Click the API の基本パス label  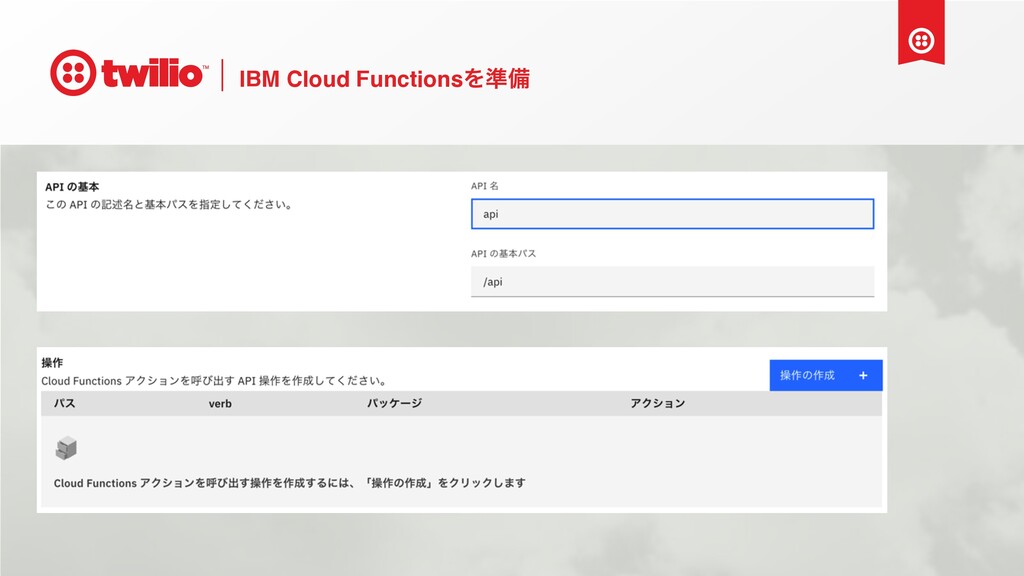click(503, 253)
